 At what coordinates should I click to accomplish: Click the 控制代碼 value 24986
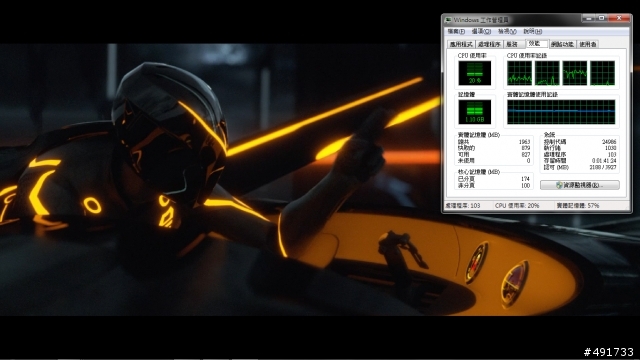coord(609,142)
